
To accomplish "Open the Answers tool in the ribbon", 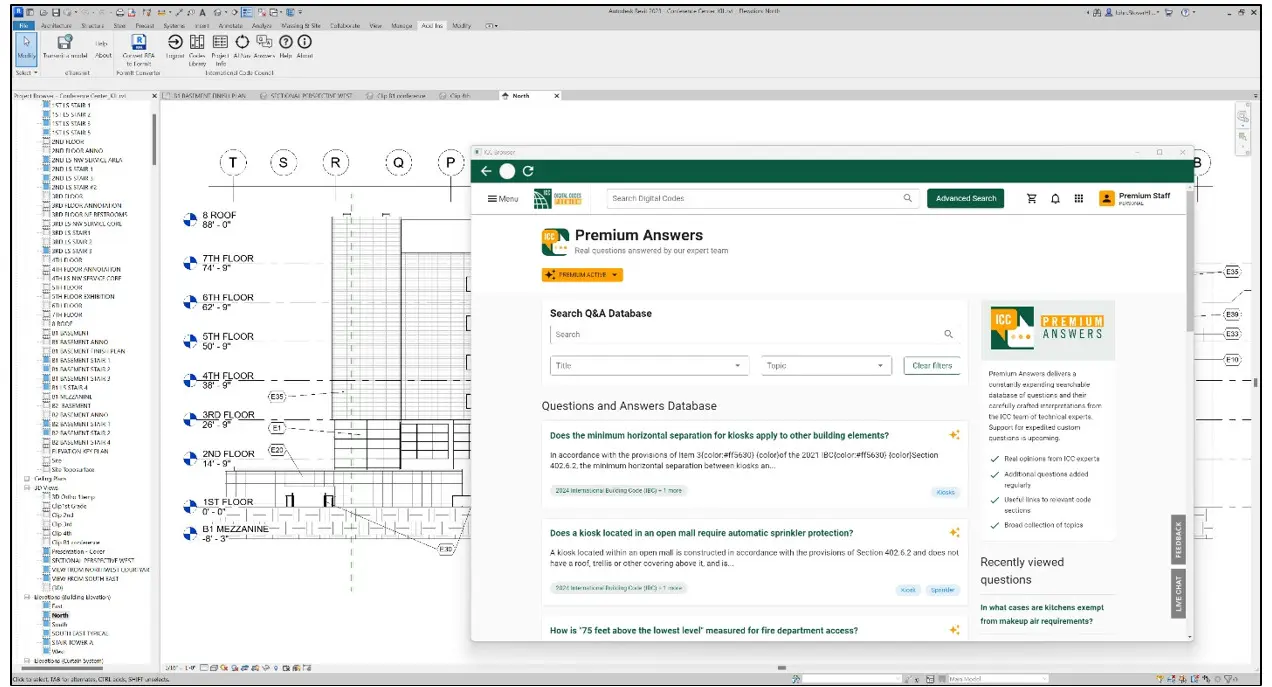I will 265,42.
